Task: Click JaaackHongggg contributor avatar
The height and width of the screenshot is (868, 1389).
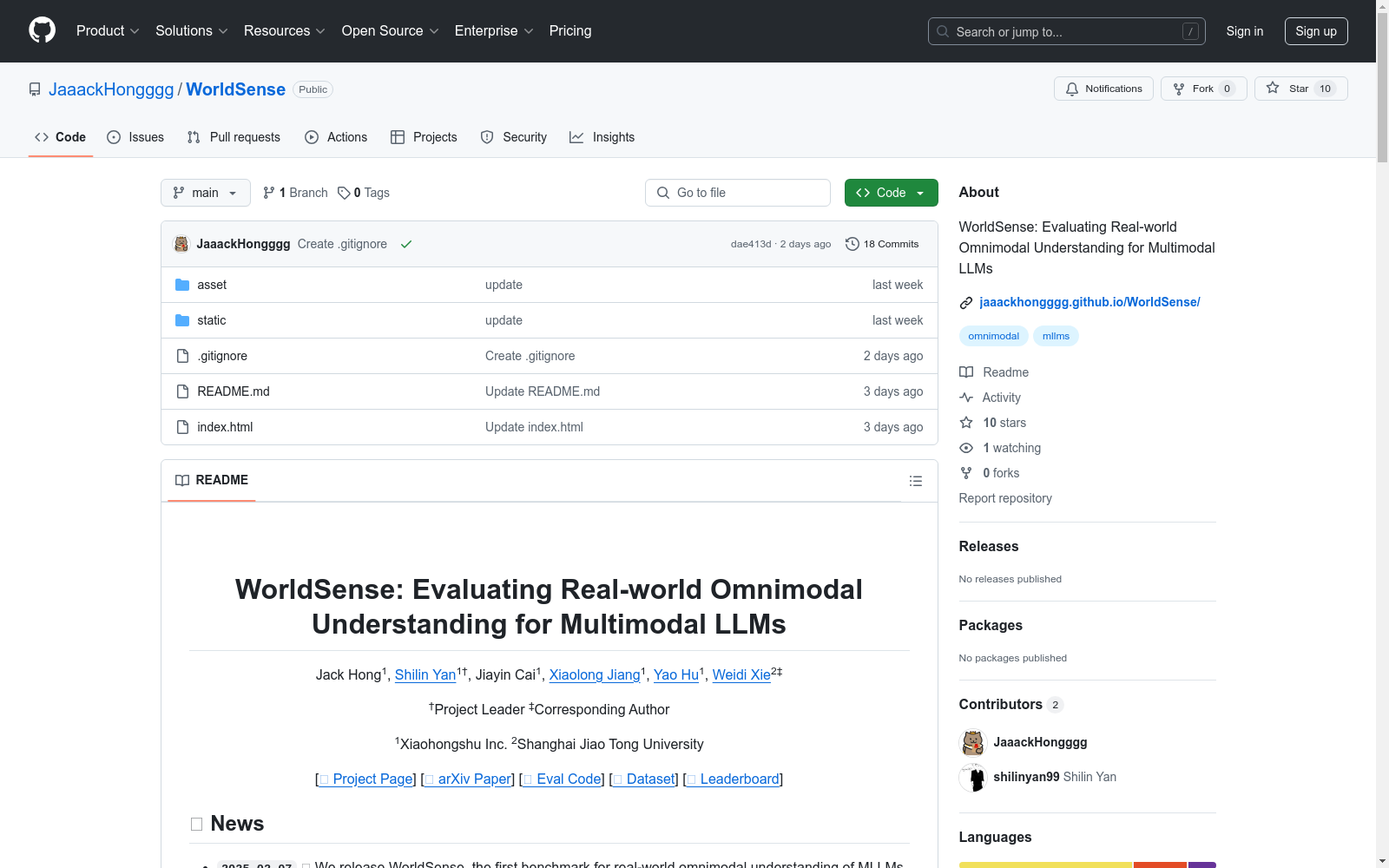Action: (973, 743)
